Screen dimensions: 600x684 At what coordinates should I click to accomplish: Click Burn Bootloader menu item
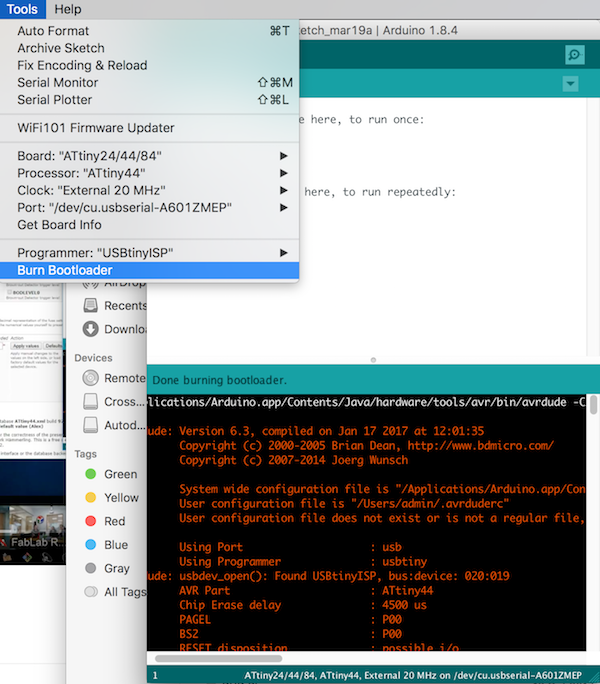(x=149, y=270)
